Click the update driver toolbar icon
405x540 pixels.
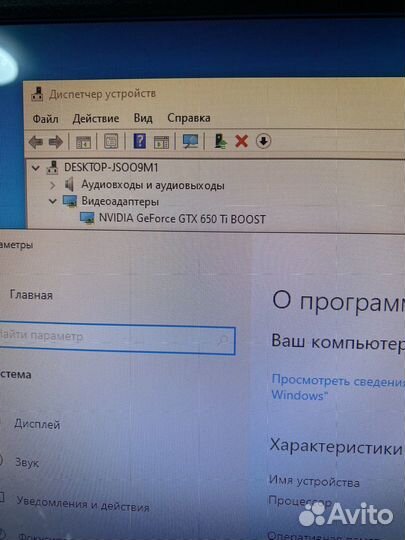point(220,141)
